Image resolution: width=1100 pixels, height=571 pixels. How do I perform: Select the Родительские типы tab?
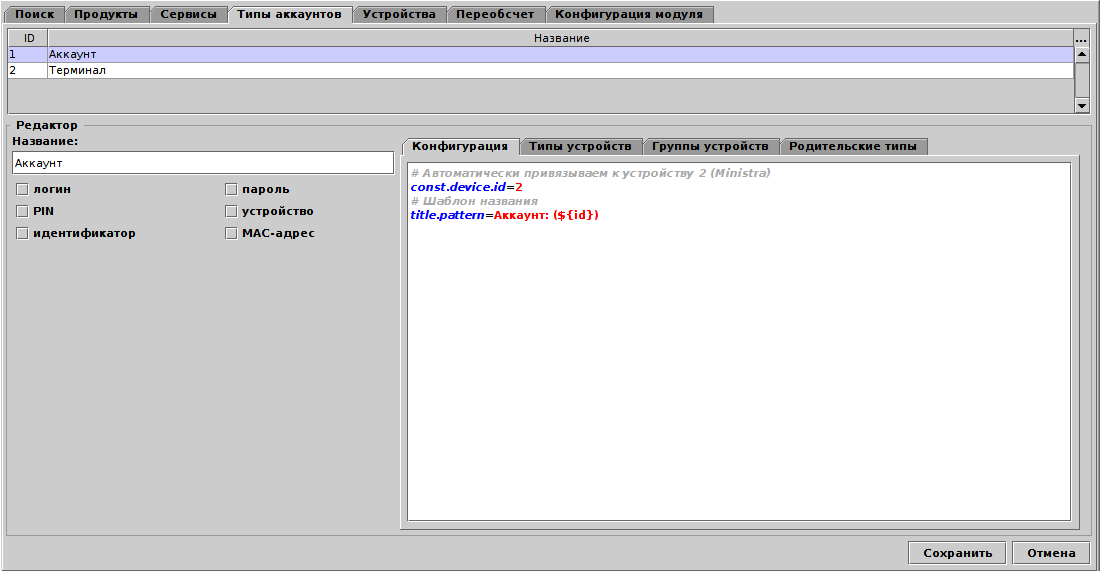click(852, 146)
